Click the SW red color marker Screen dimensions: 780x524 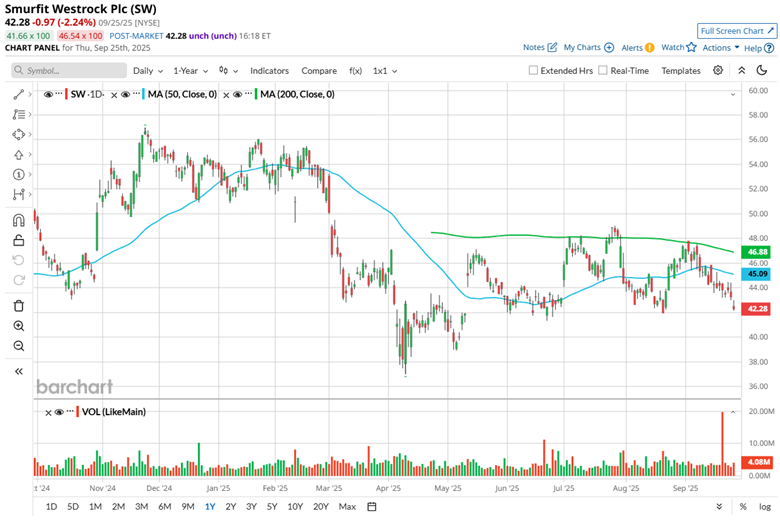click(66, 94)
